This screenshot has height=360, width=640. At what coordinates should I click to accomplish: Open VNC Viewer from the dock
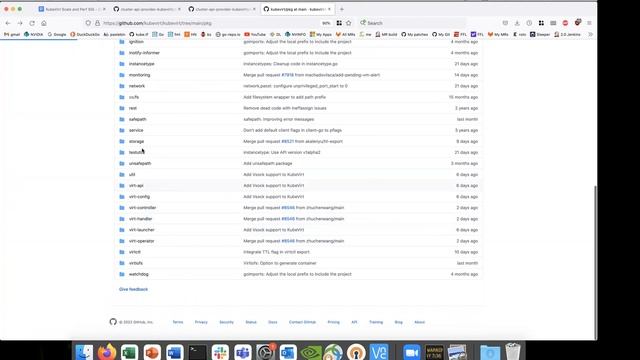point(378,352)
